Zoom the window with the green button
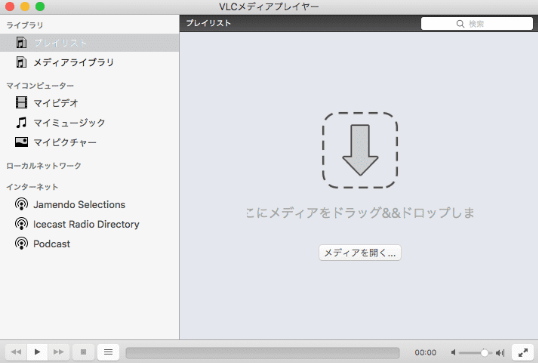This screenshot has height=363, width=538. pyautogui.click(x=40, y=6)
